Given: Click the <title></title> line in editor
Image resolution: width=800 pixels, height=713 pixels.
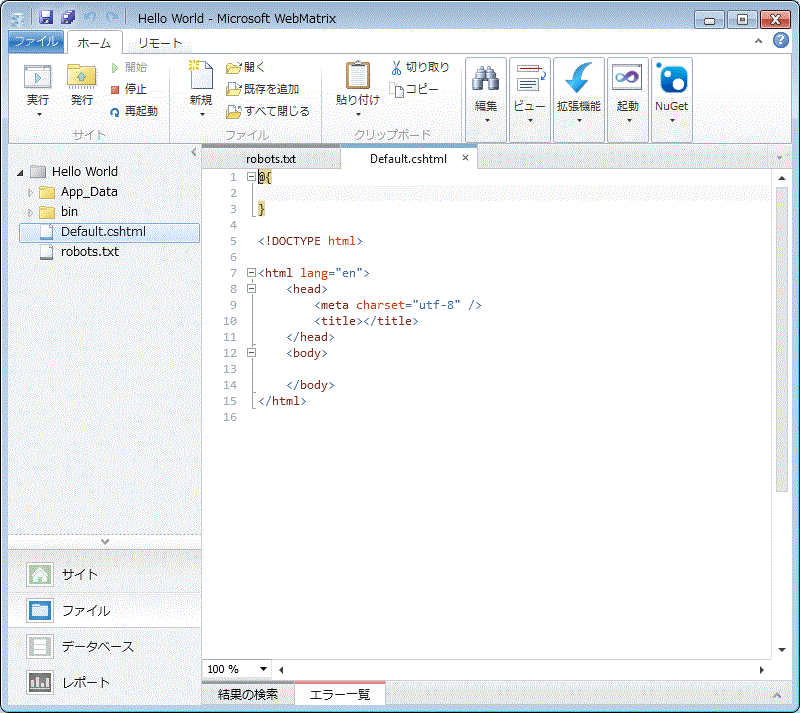Looking at the screenshot, I should point(366,321).
